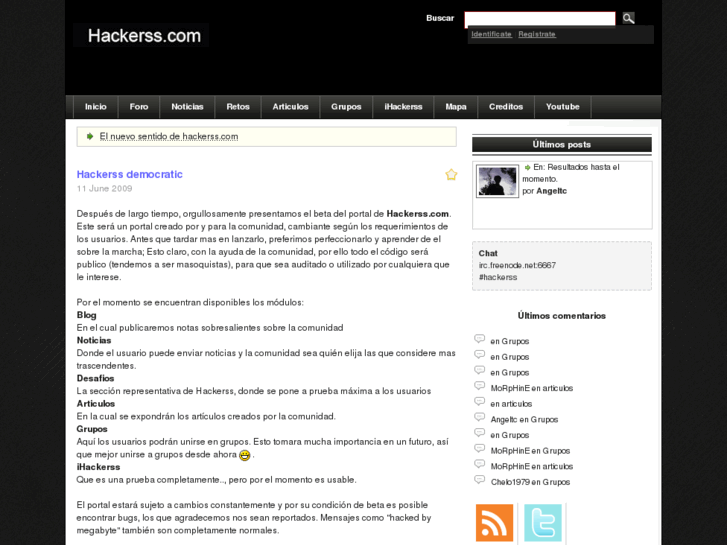Viewport: 727px width, 545px height.
Task: Click the Blog section heading
Action: click(86, 315)
